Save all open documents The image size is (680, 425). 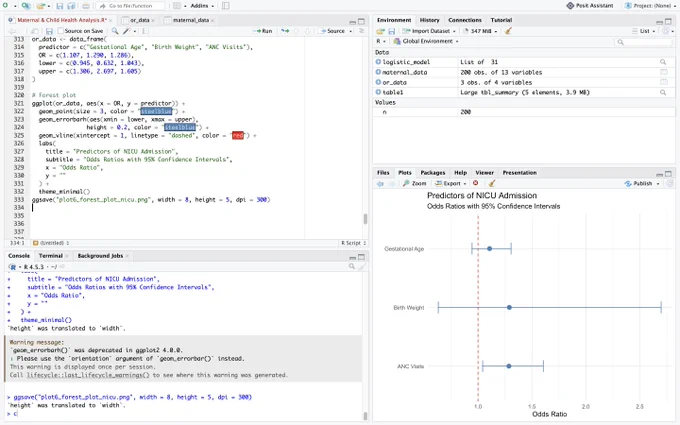pos(71,6)
